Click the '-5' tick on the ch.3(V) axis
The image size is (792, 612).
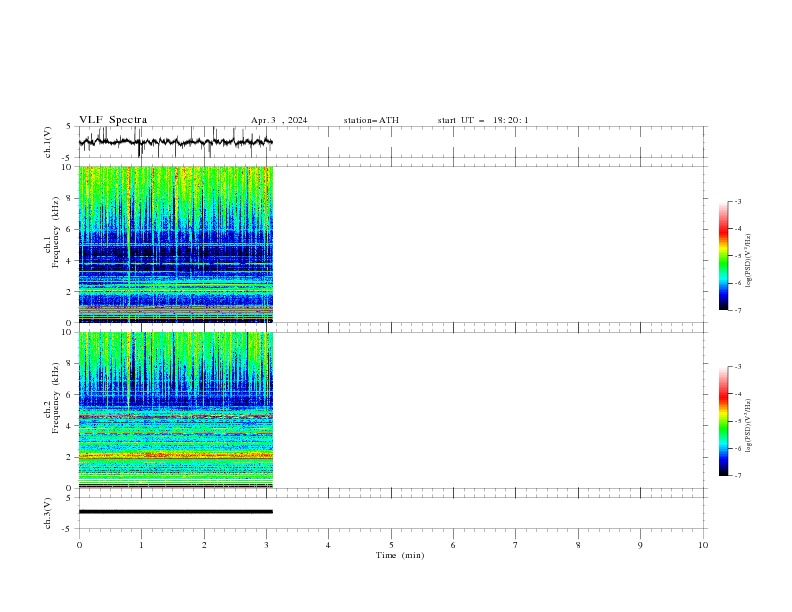tap(67, 529)
